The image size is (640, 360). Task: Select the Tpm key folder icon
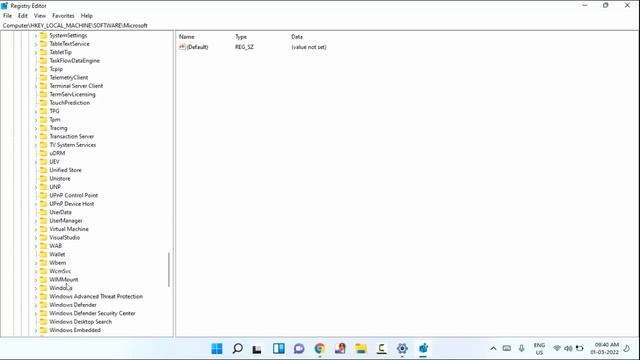click(x=43, y=120)
